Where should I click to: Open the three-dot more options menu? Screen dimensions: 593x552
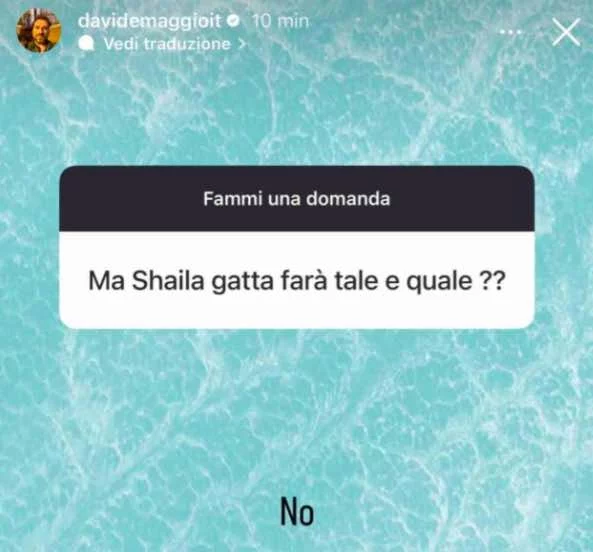point(511,32)
